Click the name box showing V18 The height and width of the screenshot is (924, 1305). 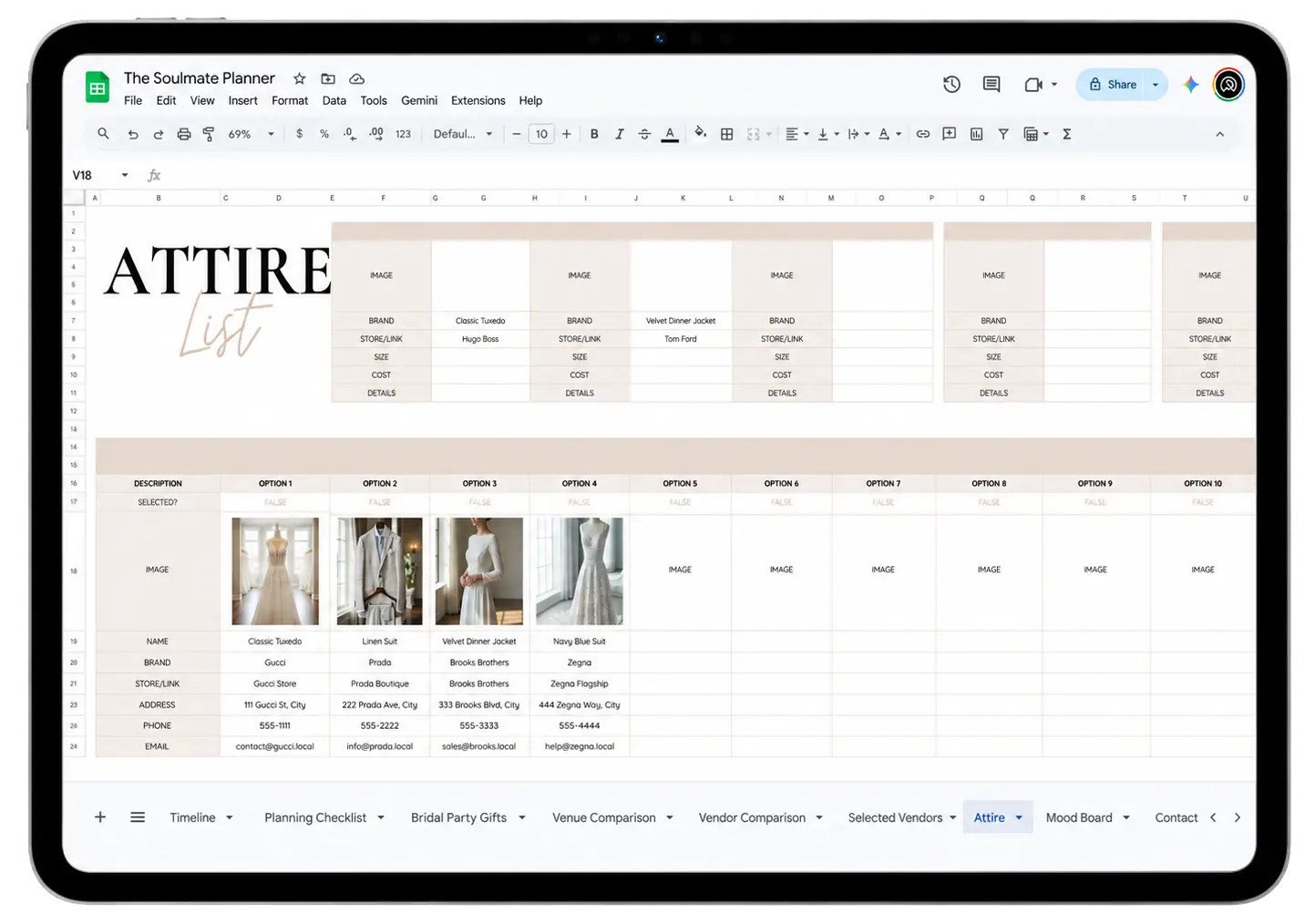click(x=98, y=175)
